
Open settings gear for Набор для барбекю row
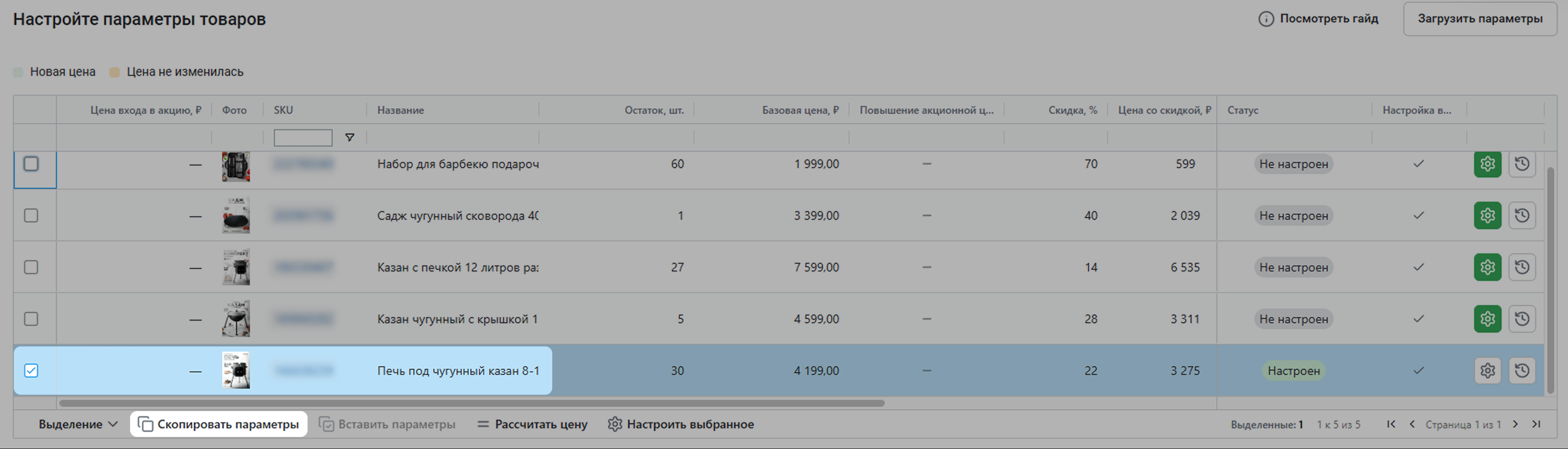point(1487,164)
